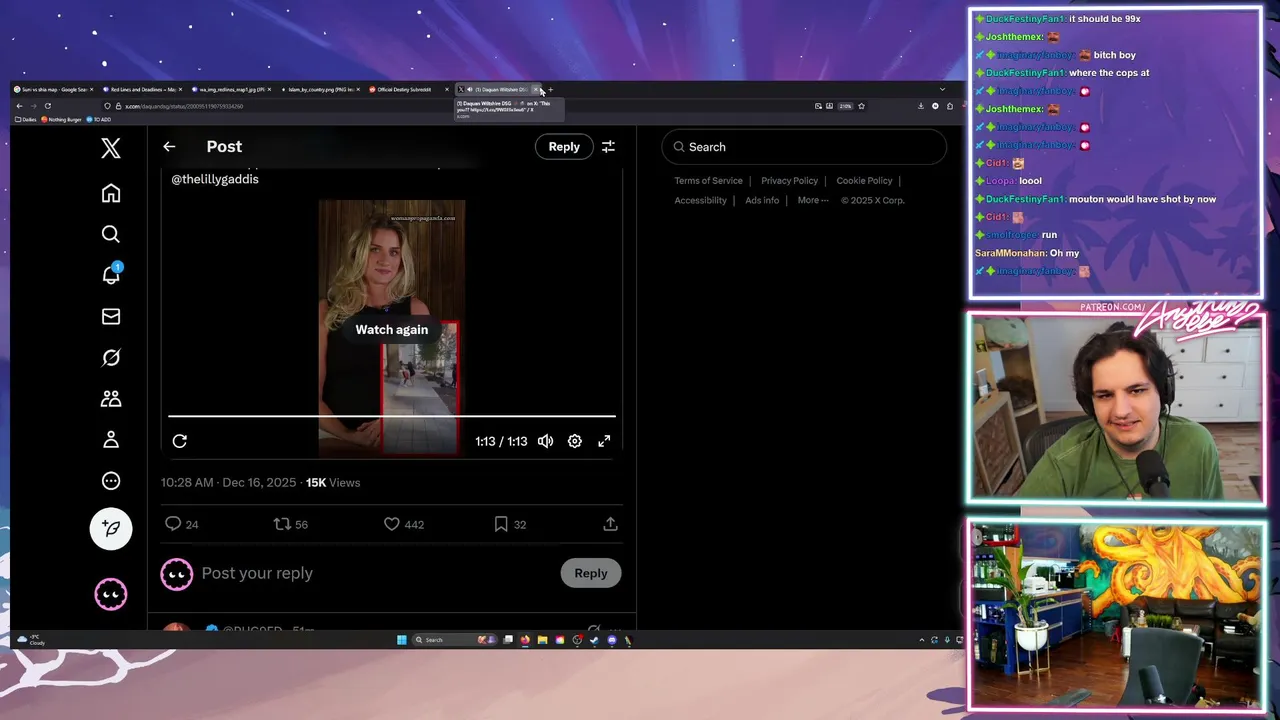Seek on the video progress bar
1280x720 pixels.
pos(392,416)
